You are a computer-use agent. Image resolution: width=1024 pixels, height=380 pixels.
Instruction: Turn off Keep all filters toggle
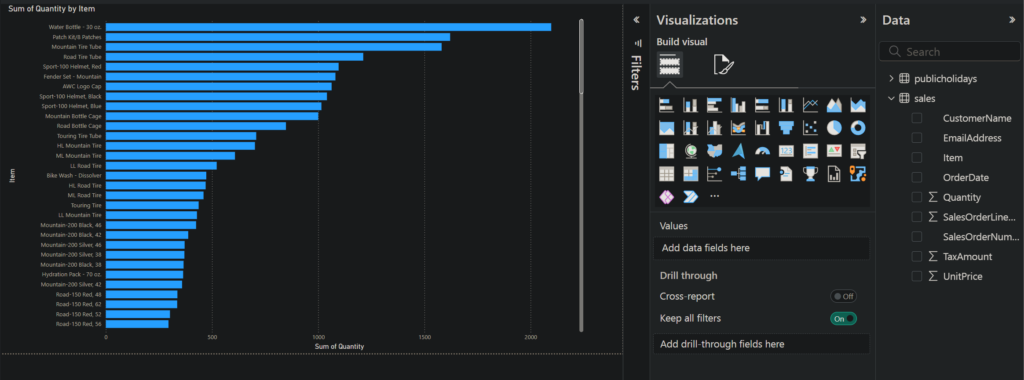[x=843, y=319]
